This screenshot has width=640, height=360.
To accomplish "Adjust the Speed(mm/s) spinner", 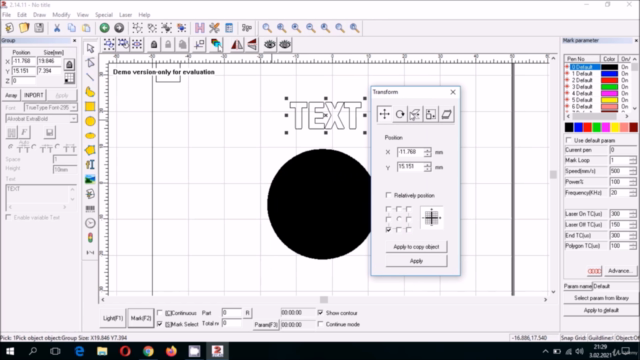I will pos(632,171).
